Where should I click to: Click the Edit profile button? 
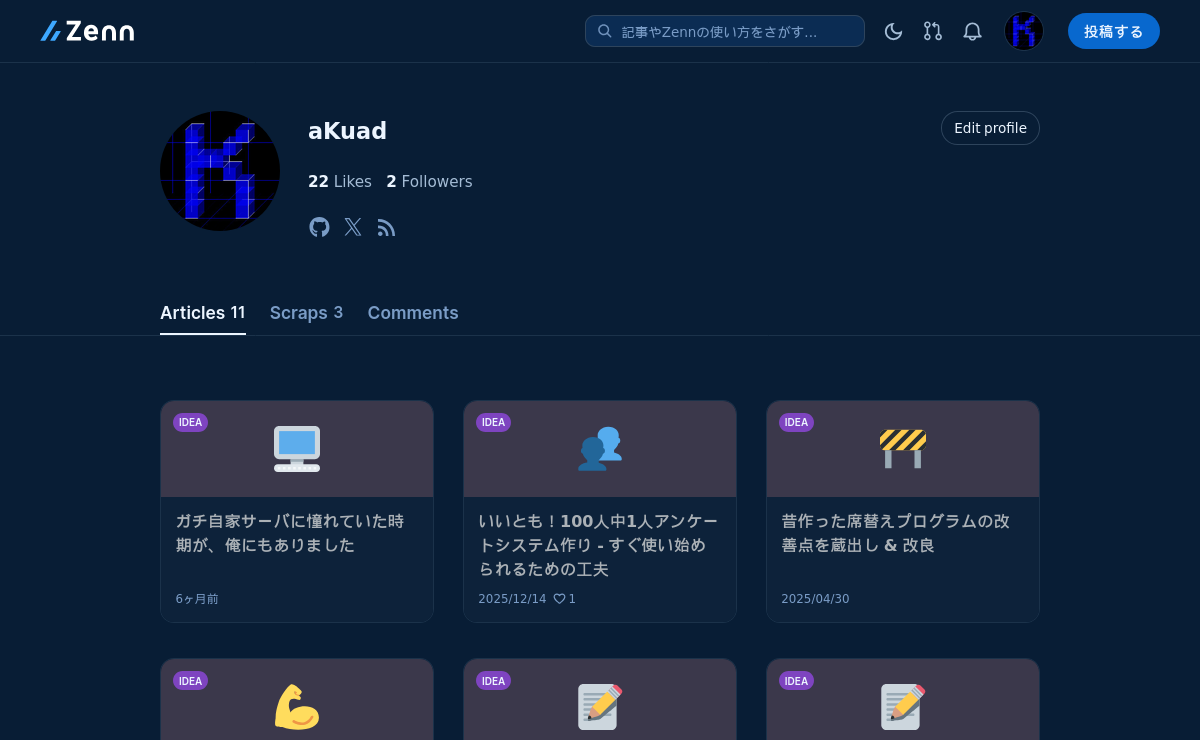(x=990, y=128)
